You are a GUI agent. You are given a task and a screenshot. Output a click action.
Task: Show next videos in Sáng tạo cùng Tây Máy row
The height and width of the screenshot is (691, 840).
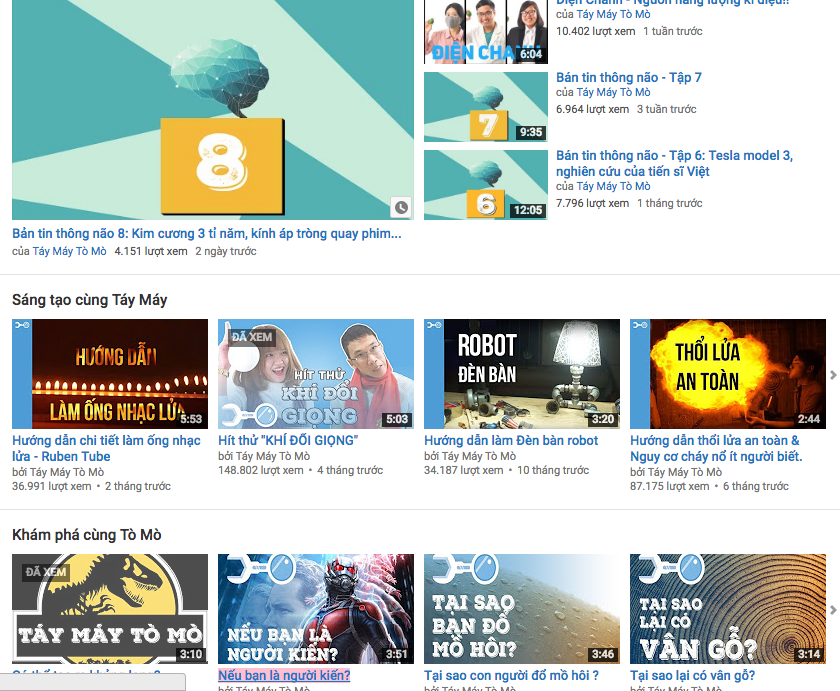[x=833, y=375]
